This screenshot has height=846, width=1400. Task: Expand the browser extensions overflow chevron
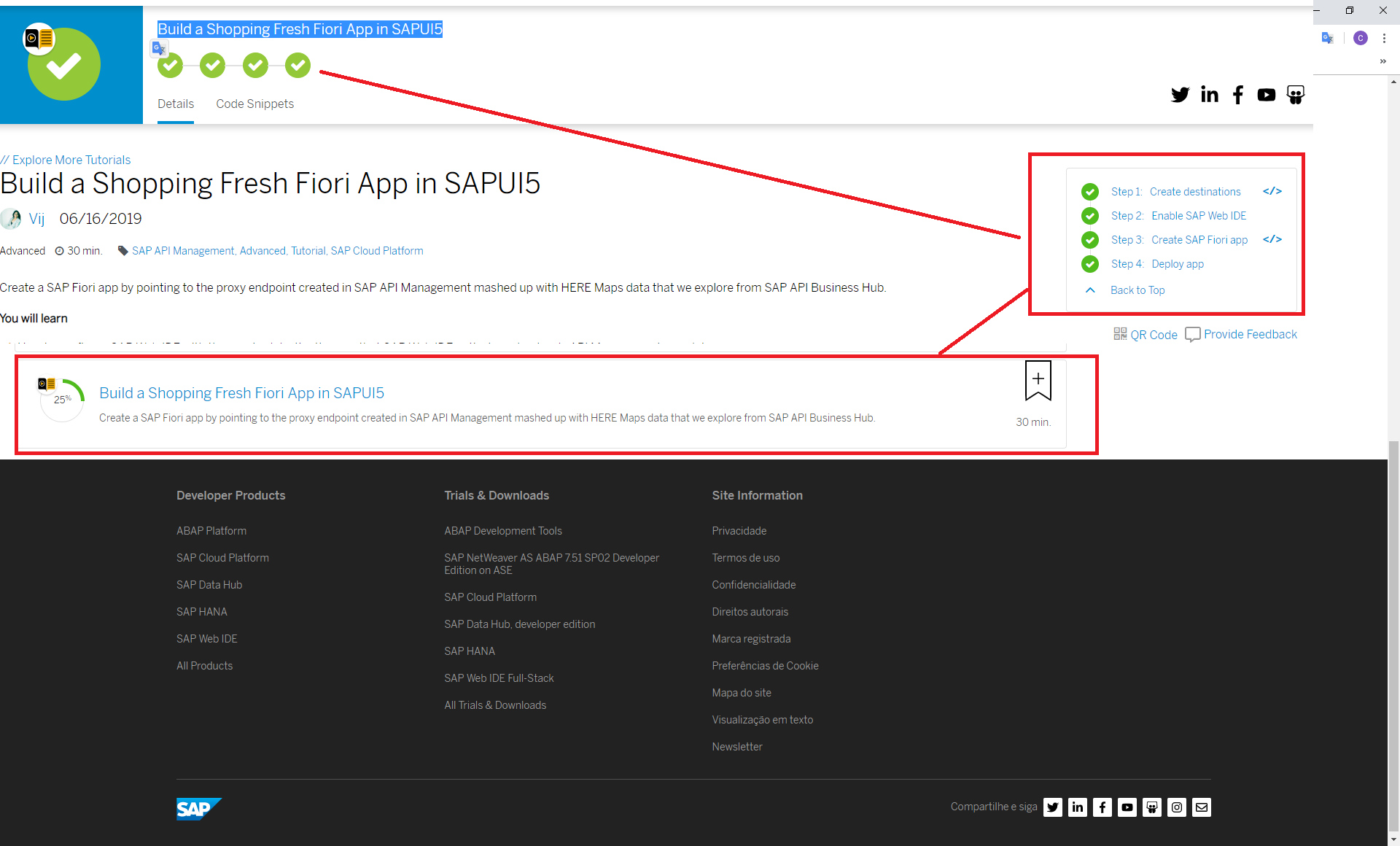tap(1382, 61)
